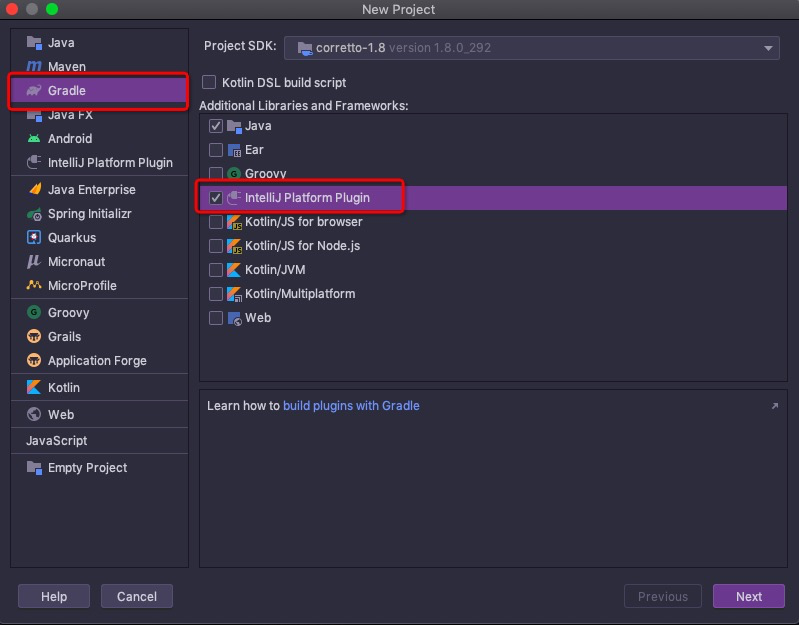Click the 'Micronaut' label text
Image resolution: width=799 pixels, height=625 pixels.
[76, 262]
